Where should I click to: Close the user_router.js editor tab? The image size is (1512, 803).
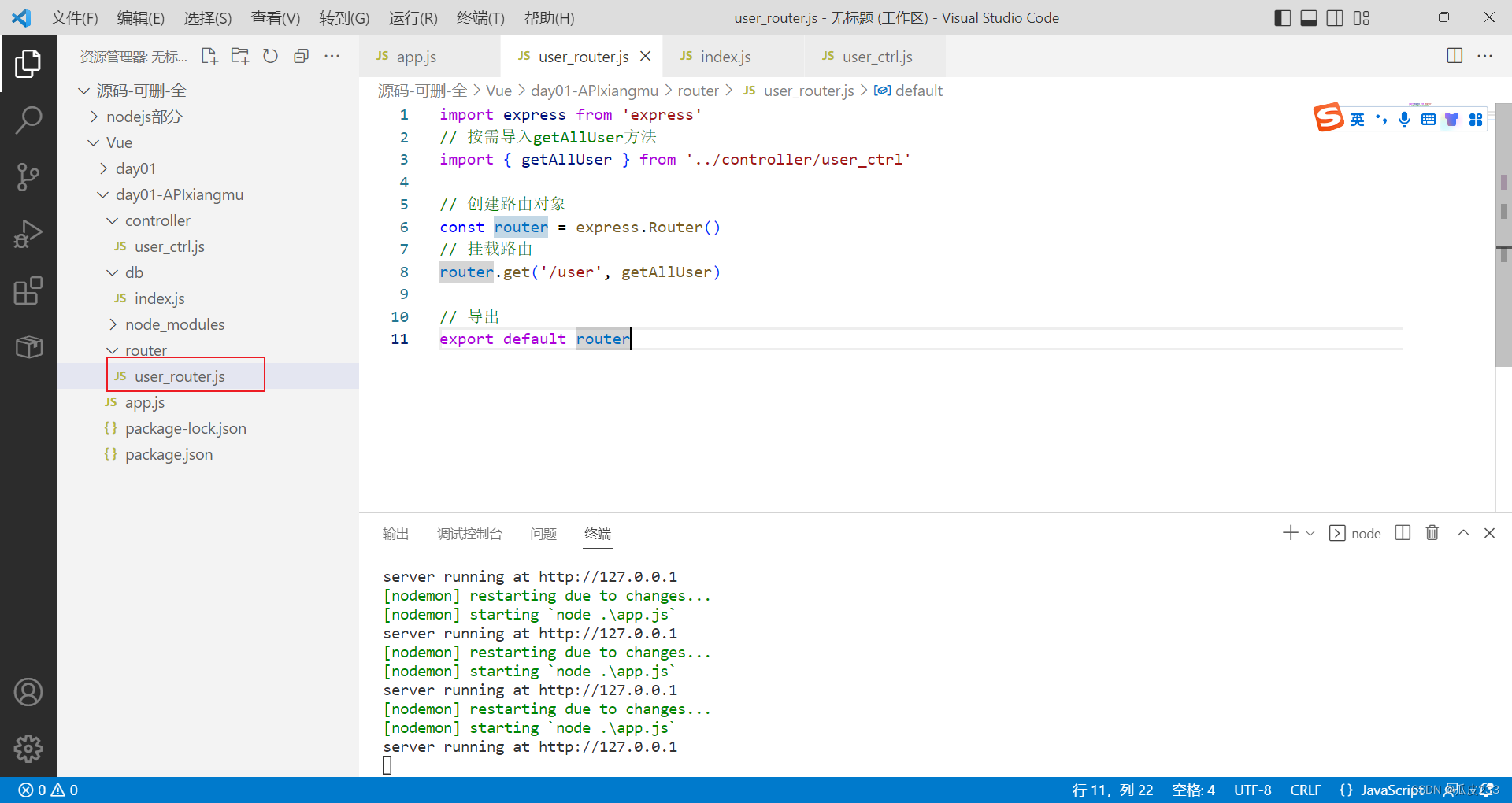tap(645, 56)
